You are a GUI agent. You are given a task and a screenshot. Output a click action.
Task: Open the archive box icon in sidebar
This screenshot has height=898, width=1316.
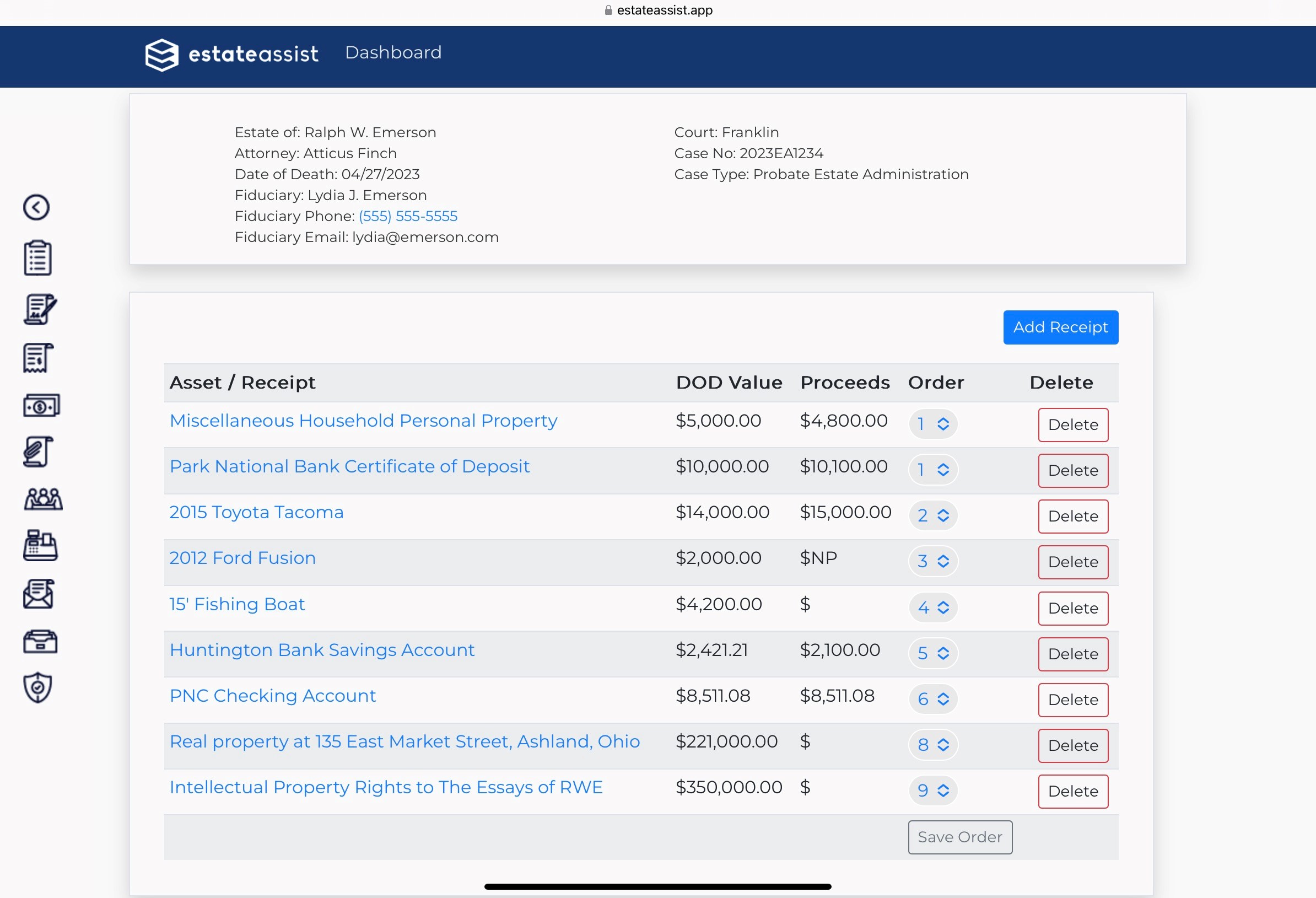[x=40, y=641]
